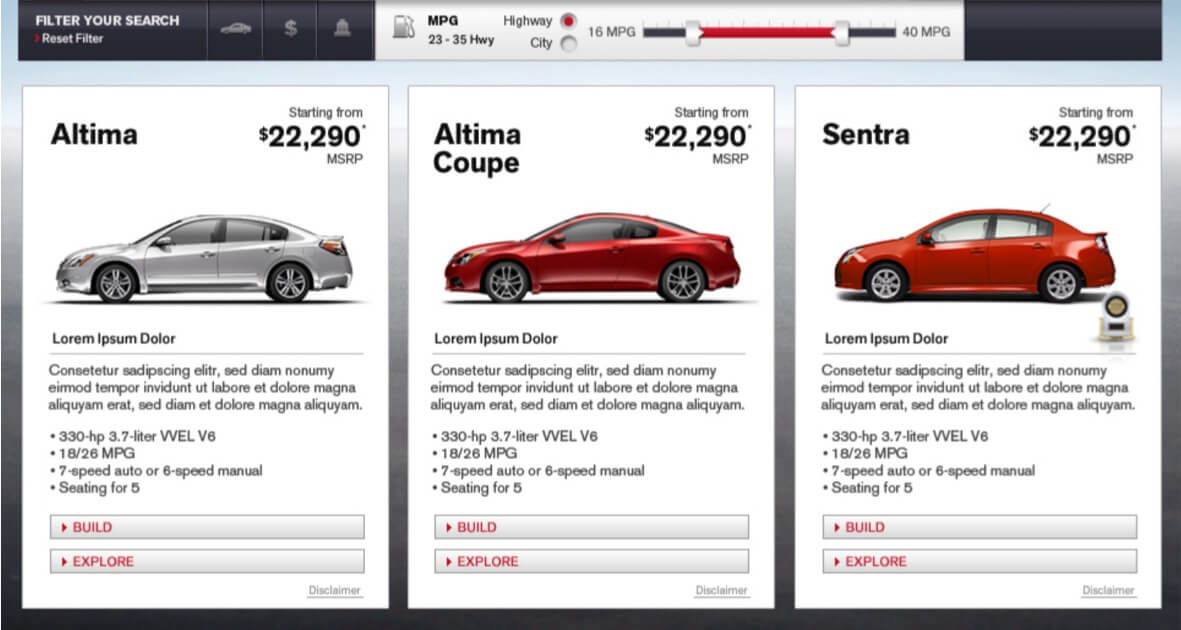Build the Altima Coupe
1181x630 pixels.
[x=591, y=527]
